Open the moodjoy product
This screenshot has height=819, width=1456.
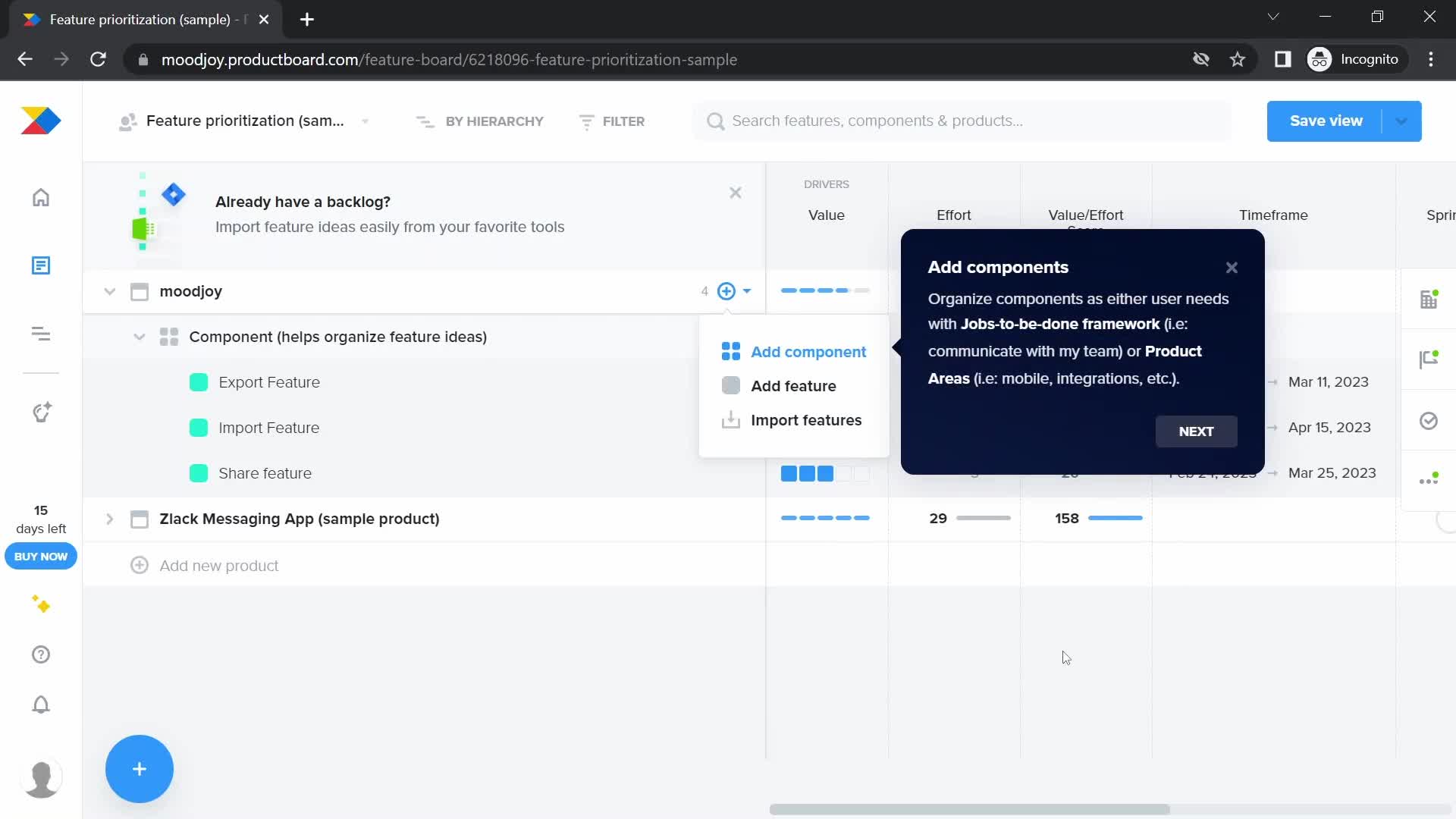coord(190,291)
